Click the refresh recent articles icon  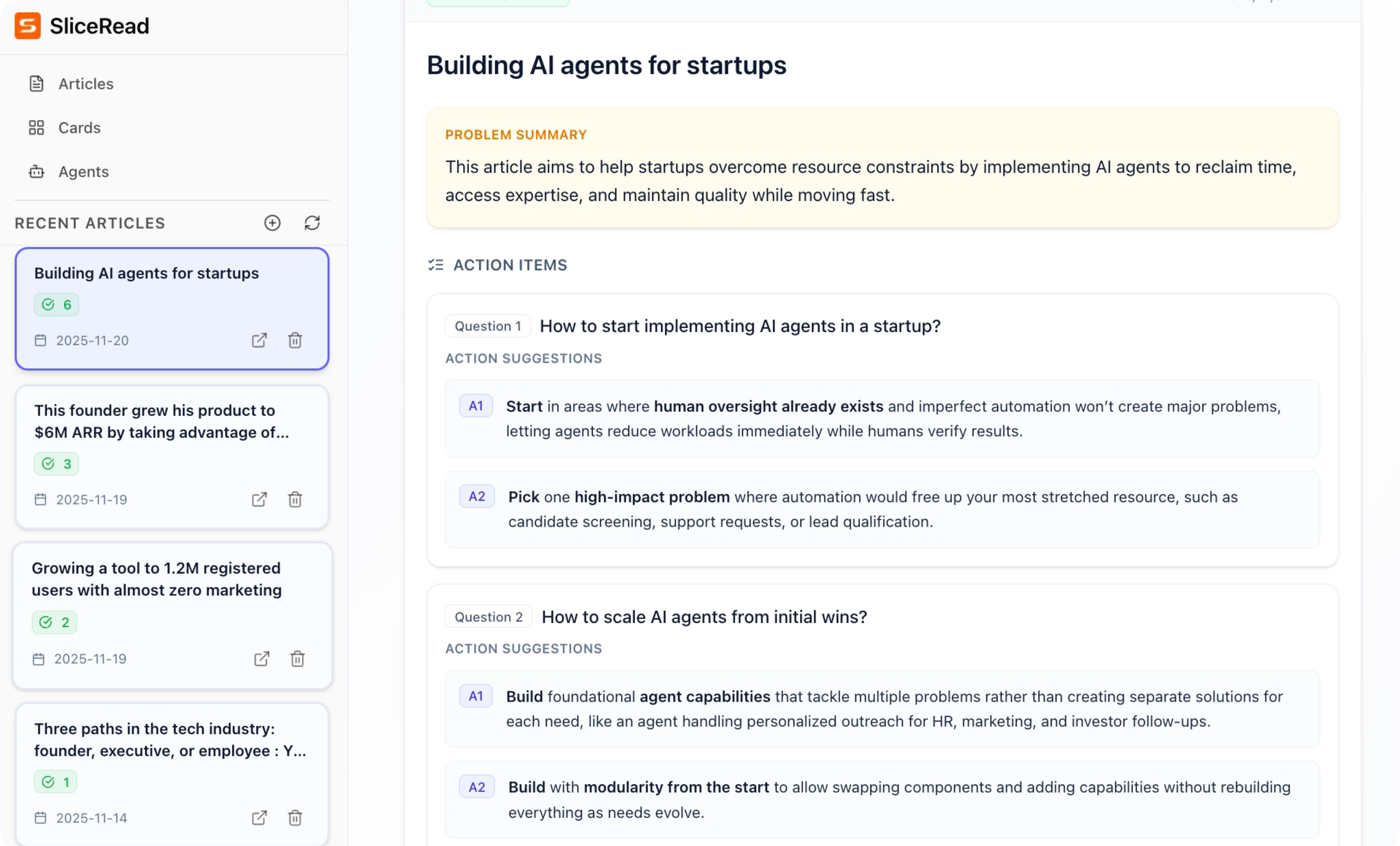click(312, 223)
